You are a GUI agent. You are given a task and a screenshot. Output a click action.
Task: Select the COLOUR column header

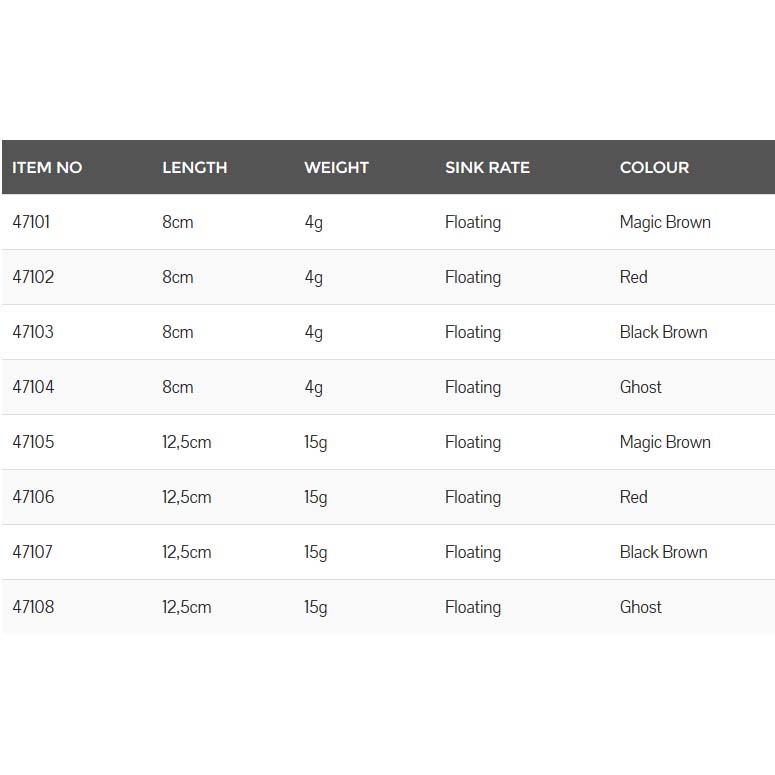tap(654, 168)
